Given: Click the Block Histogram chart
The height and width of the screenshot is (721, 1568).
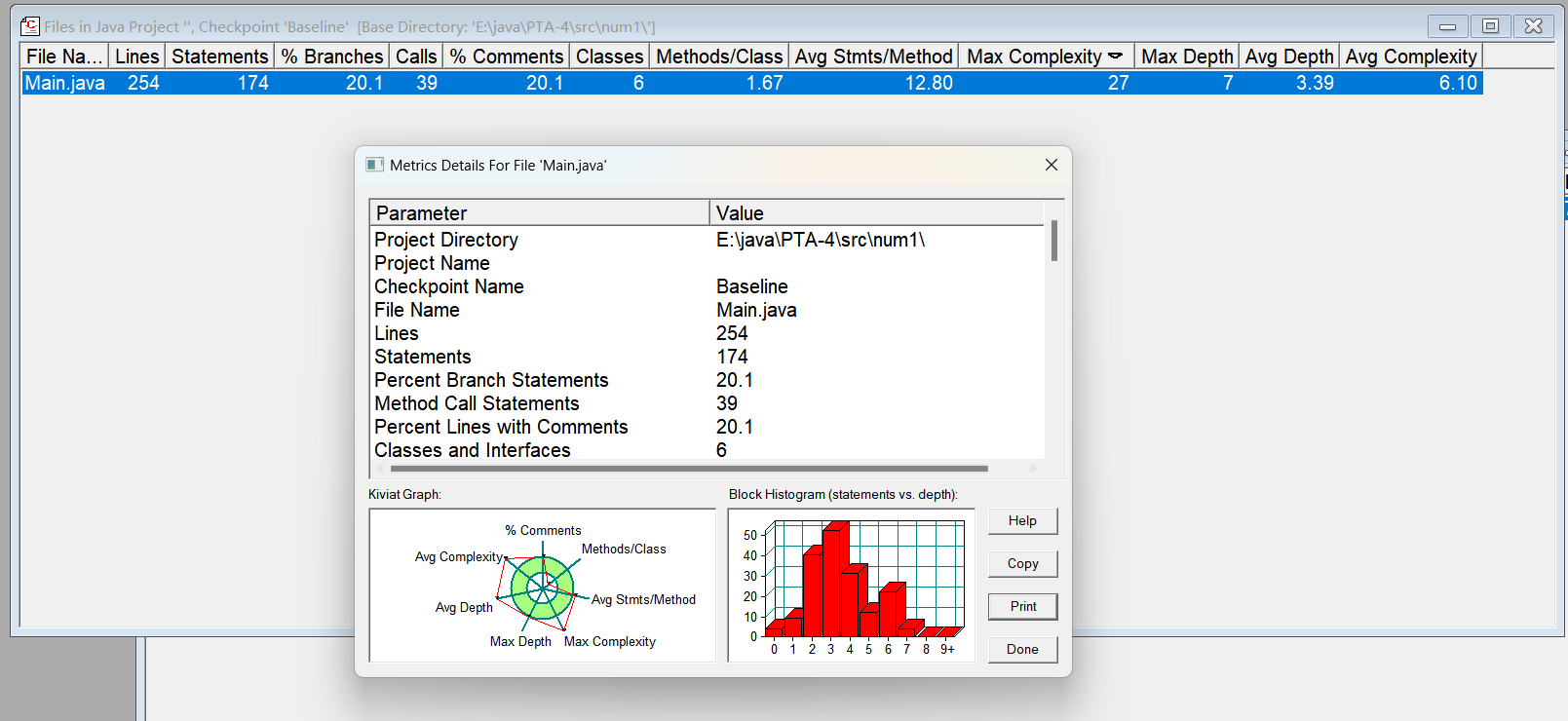Looking at the screenshot, I should (852, 586).
